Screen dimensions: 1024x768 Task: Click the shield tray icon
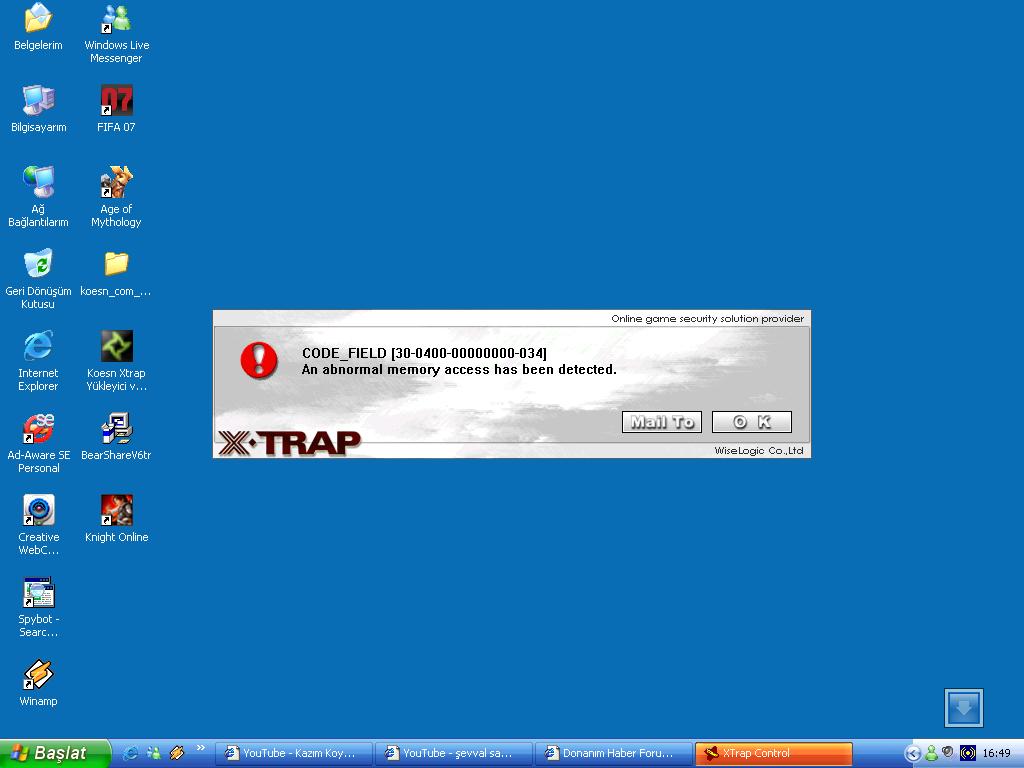[x=948, y=752]
